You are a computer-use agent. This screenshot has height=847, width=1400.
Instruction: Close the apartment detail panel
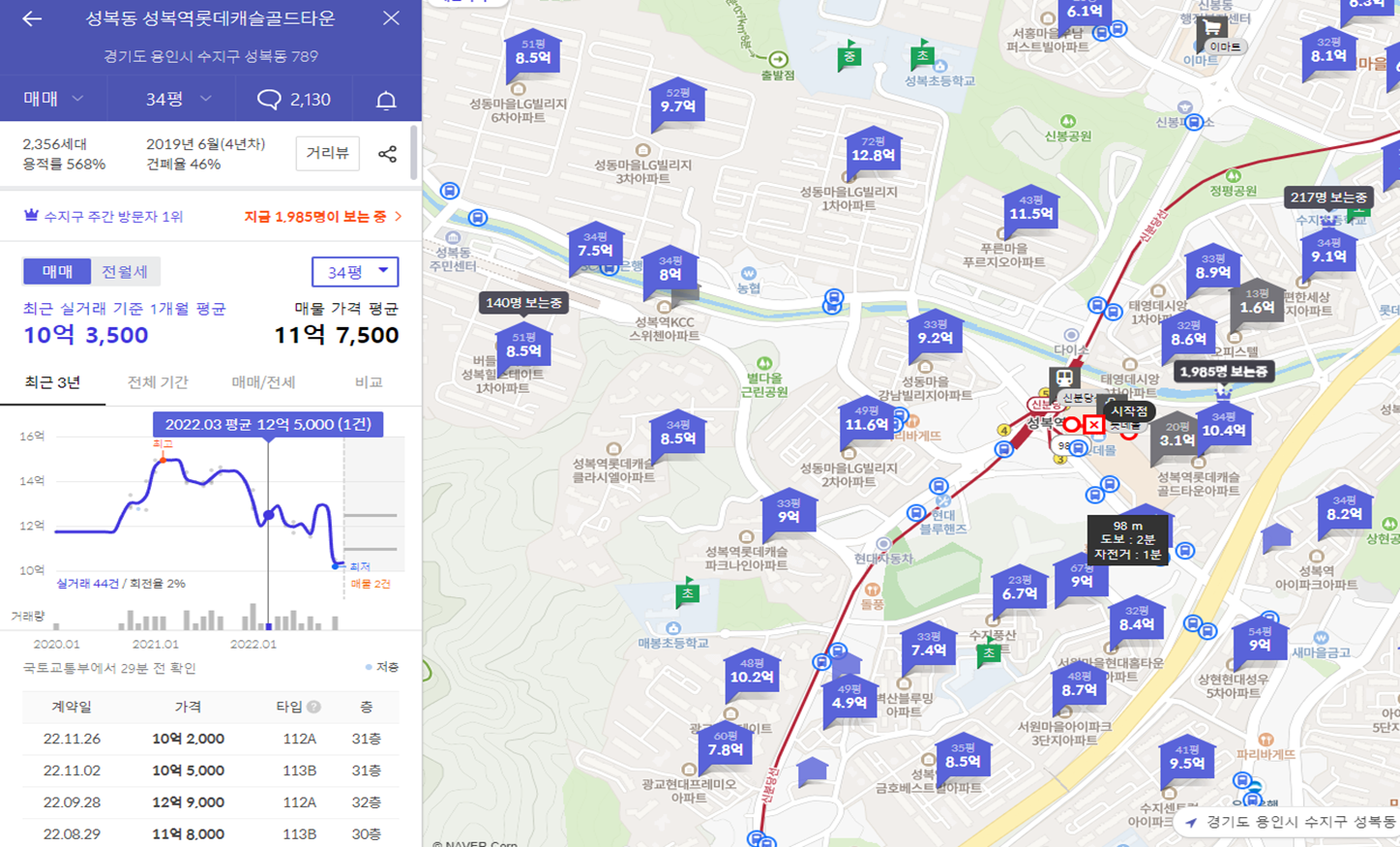pos(391,18)
